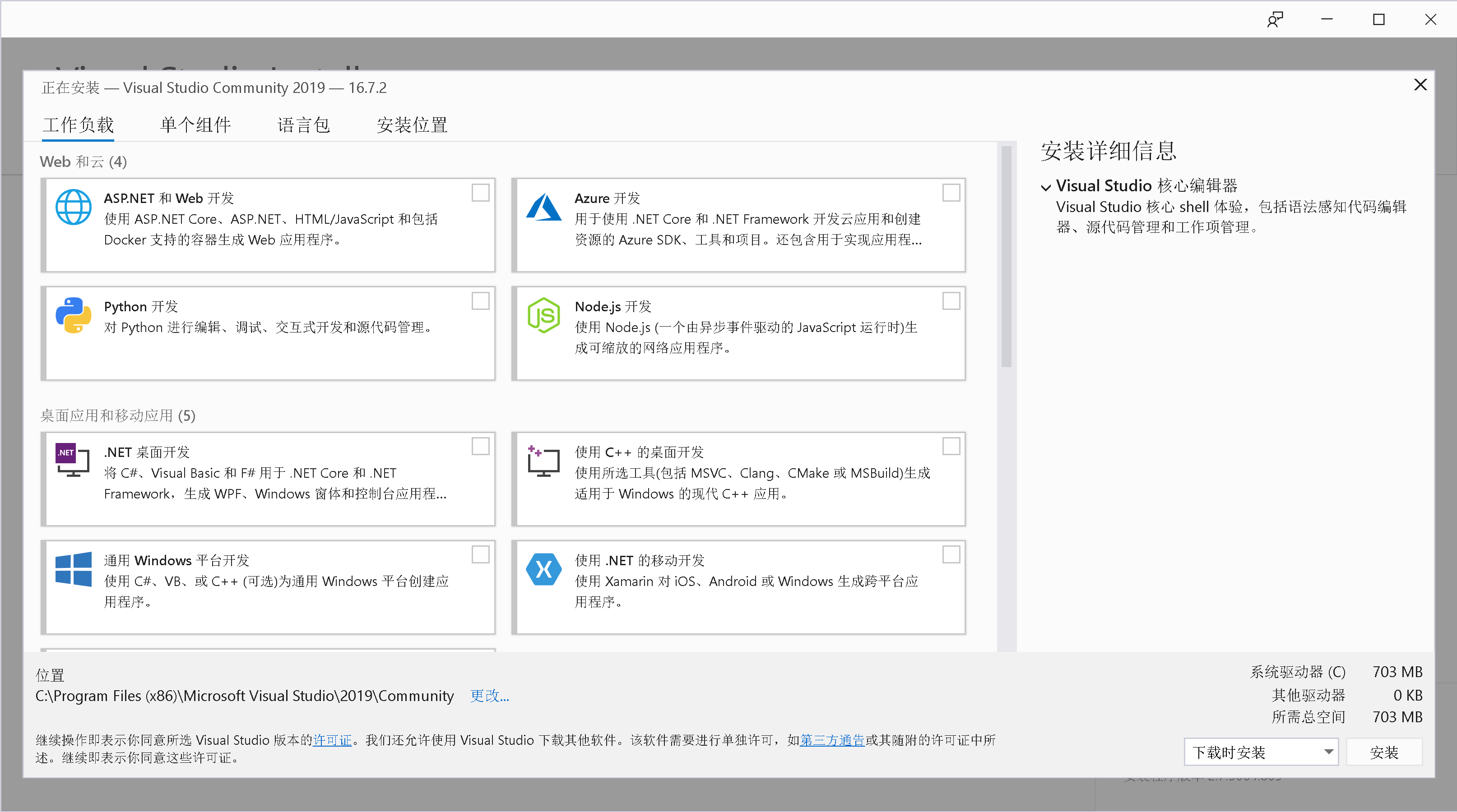Click the 系统驱动器 (C) size label

[1298, 672]
